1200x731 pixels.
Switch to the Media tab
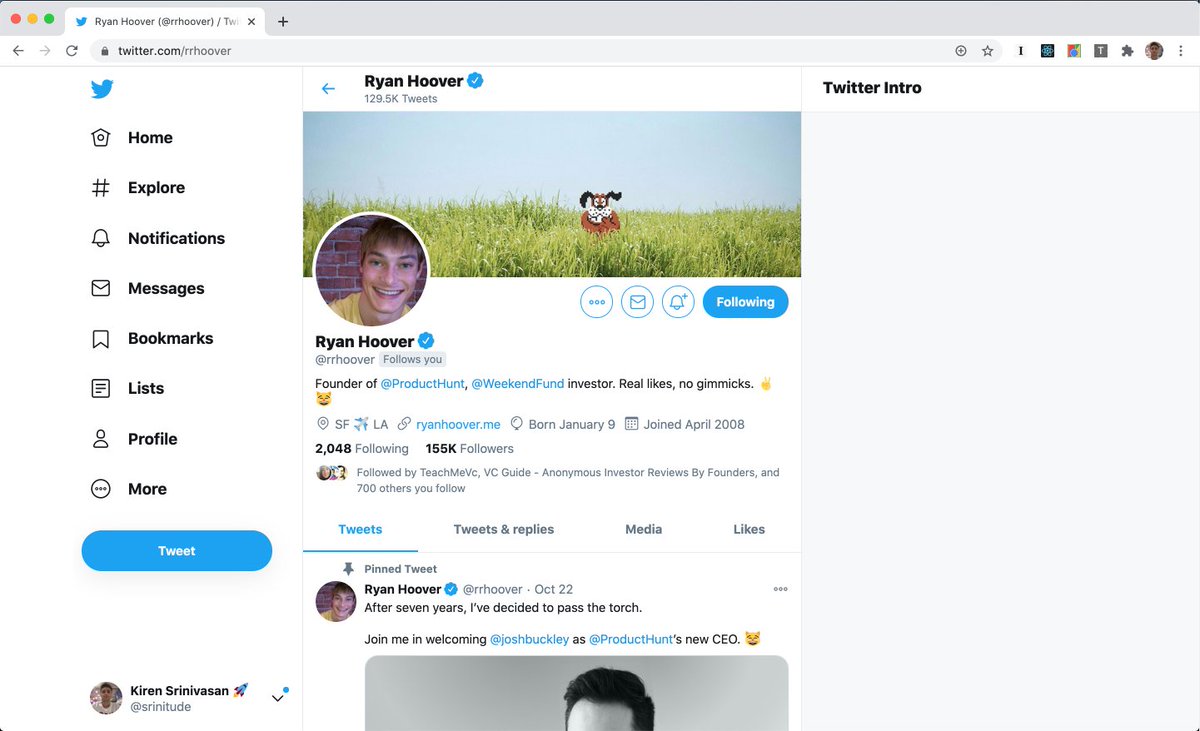pos(644,529)
